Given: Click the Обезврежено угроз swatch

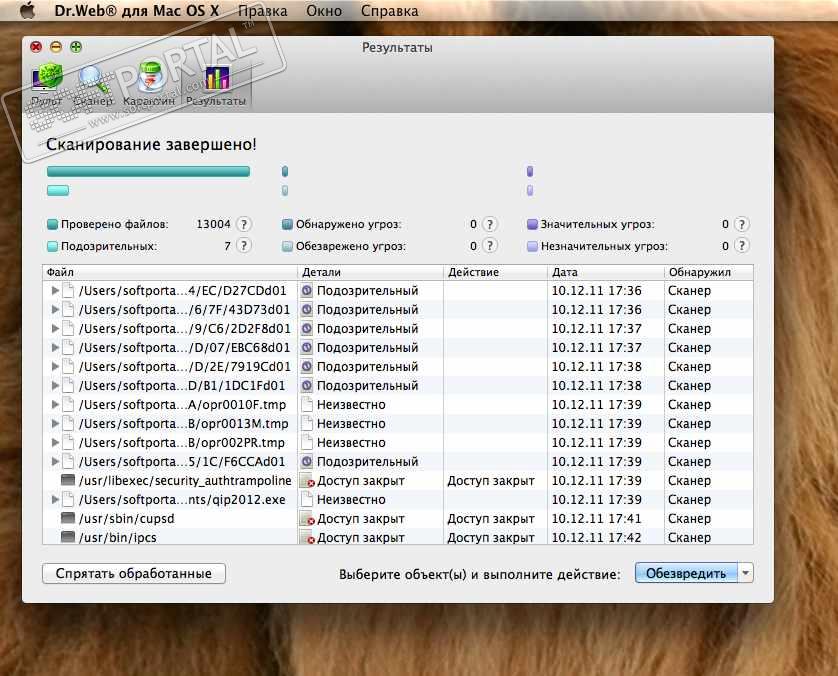Looking at the screenshot, I should click(x=287, y=246).
